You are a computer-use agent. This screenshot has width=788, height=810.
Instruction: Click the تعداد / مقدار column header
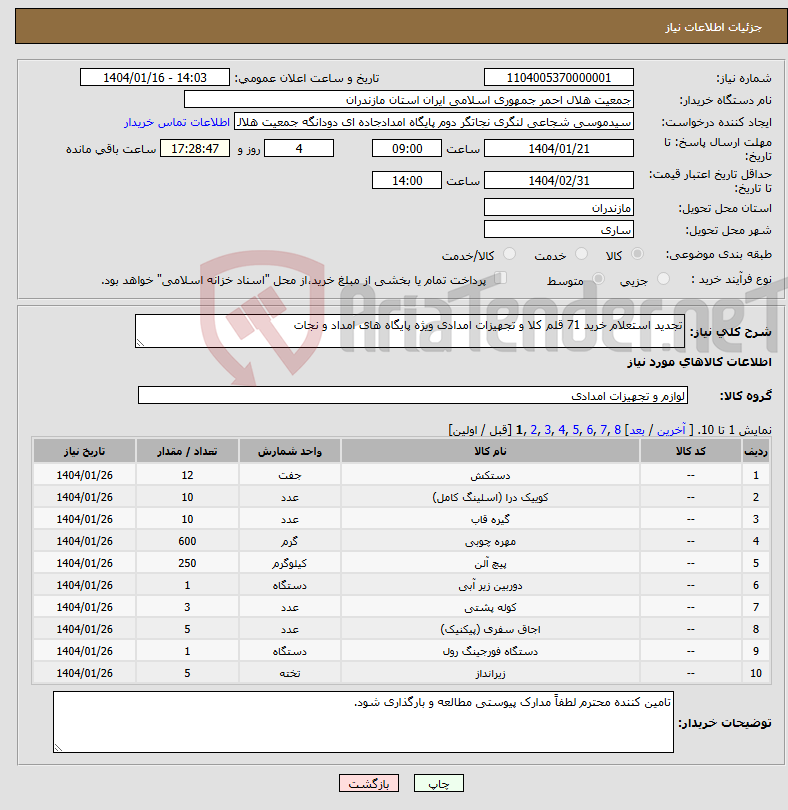point(187,451)
